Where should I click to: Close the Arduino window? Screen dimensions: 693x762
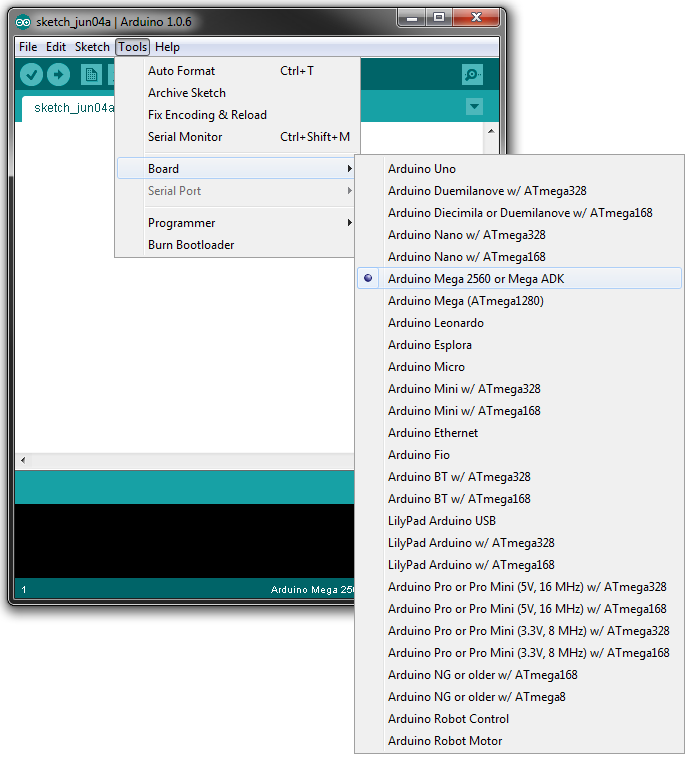[476, 18]
